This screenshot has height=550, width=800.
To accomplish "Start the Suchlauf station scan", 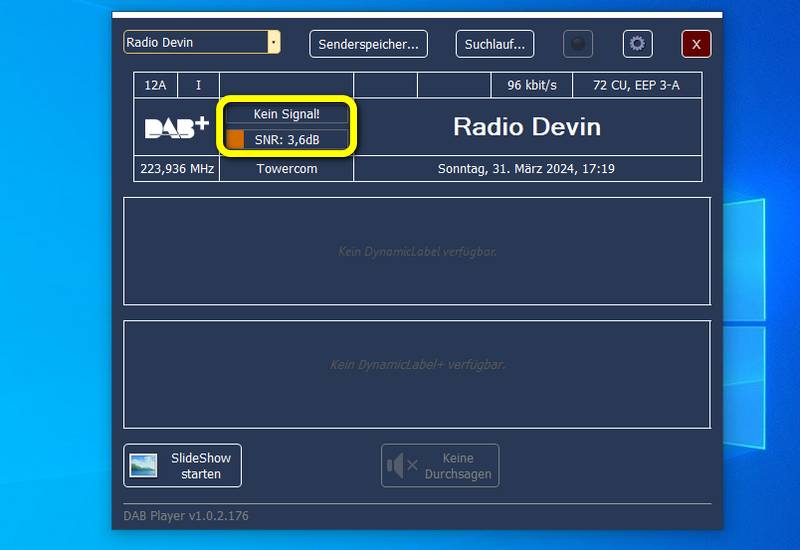I will point(495,44).
